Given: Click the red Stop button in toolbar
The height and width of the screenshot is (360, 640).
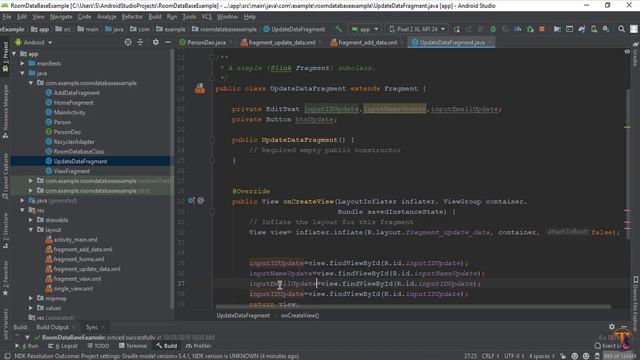Looking at the screenshot, I should coord(542,29).
